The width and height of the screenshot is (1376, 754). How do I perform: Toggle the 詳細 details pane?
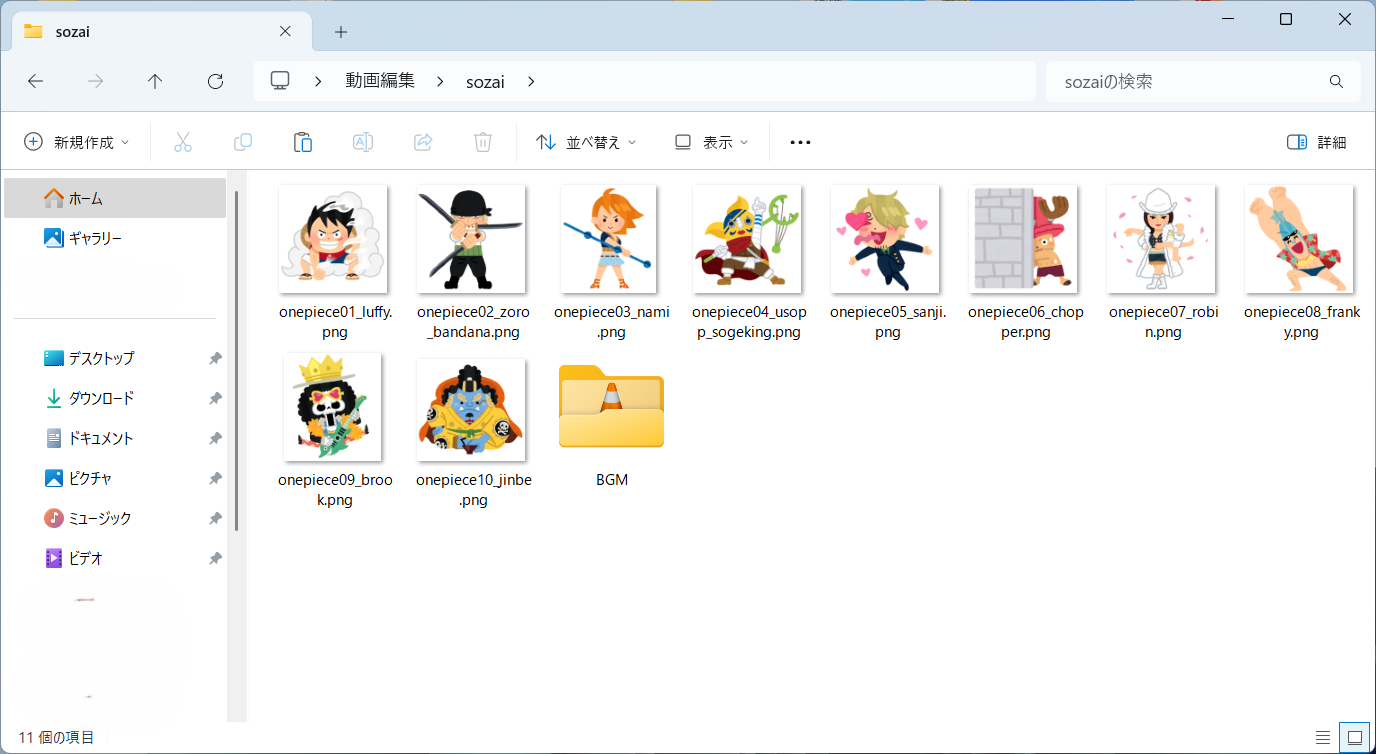click(1317, 142)
